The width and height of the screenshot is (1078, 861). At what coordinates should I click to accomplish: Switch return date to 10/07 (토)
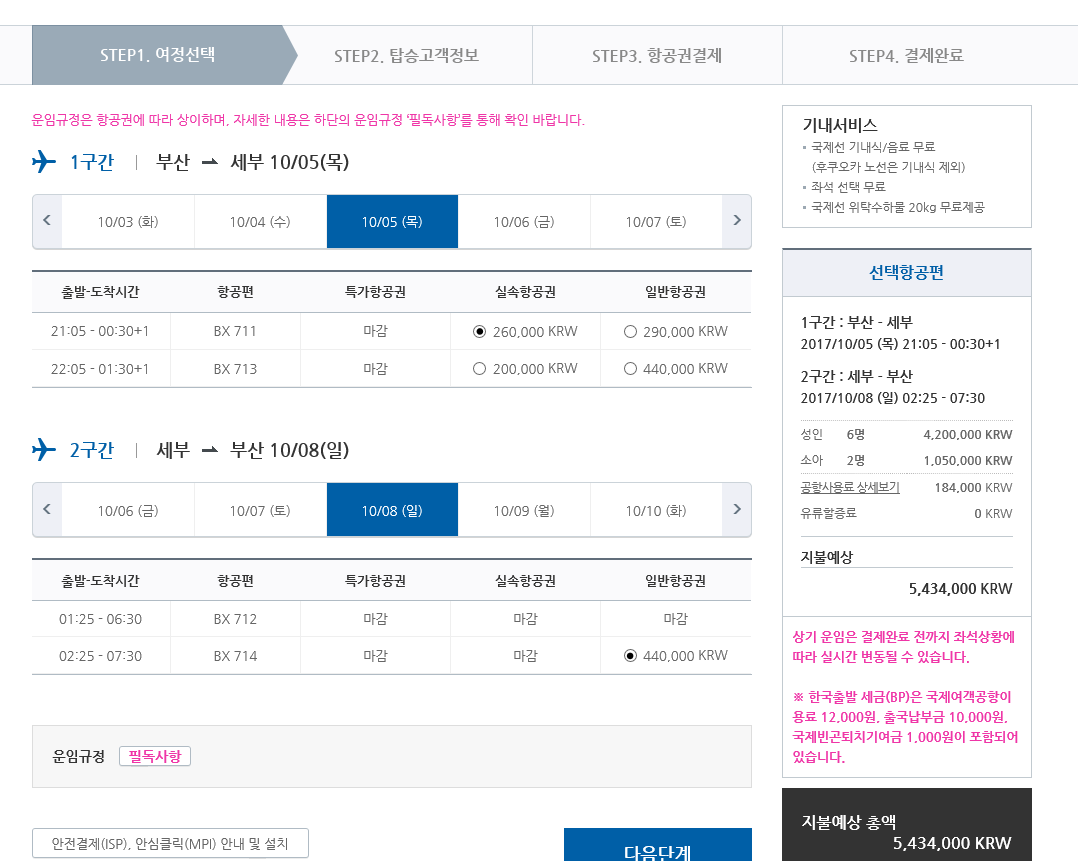pos(260,510)
